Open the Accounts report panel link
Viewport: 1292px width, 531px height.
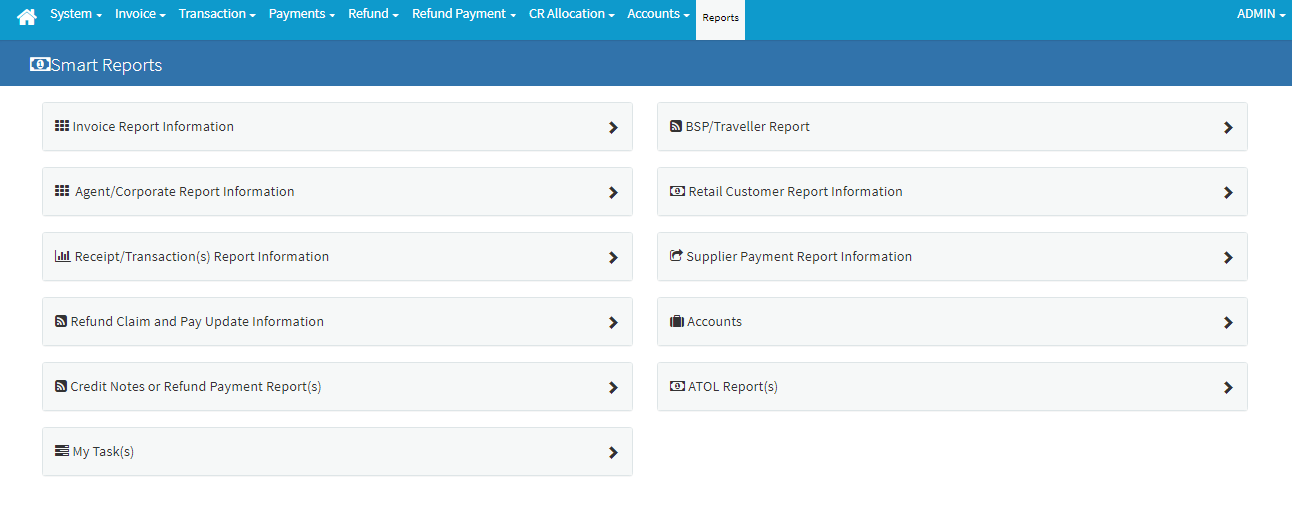click(x=715, y=322)
